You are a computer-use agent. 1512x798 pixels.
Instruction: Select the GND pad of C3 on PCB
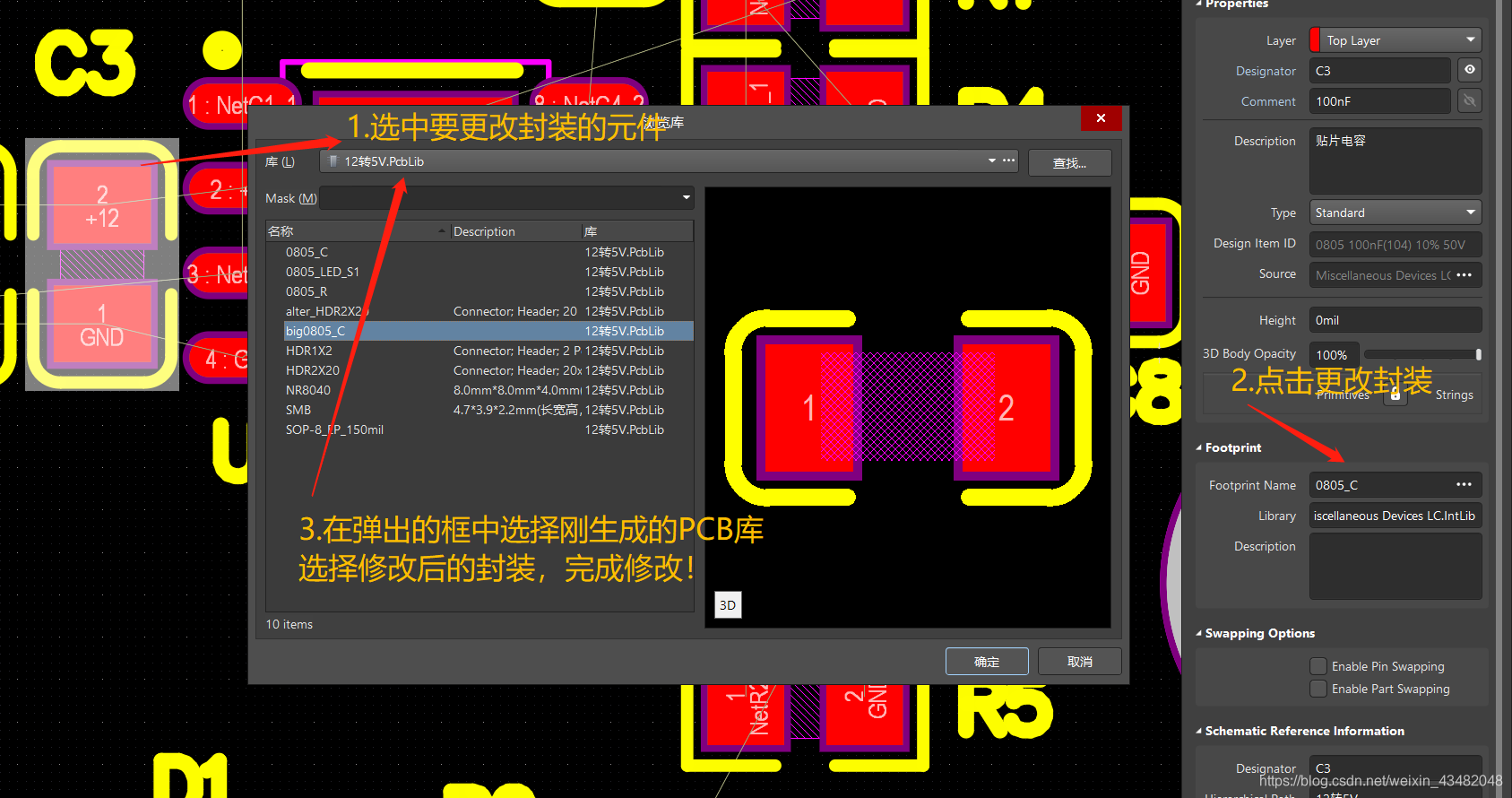coord(102,325)
